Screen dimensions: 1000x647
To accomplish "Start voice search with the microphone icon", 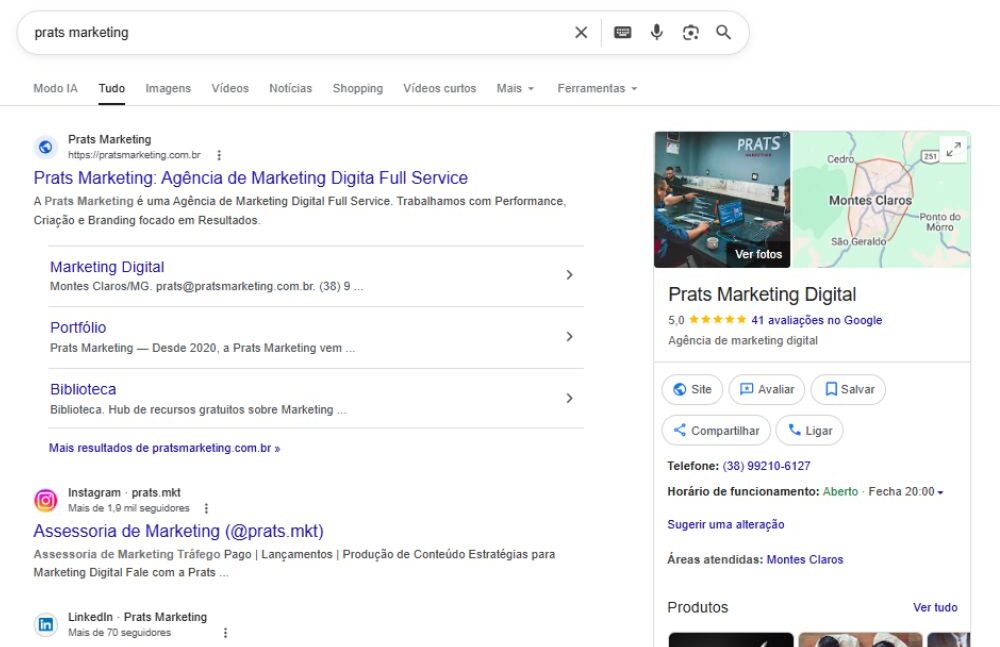I will (656, 33).
